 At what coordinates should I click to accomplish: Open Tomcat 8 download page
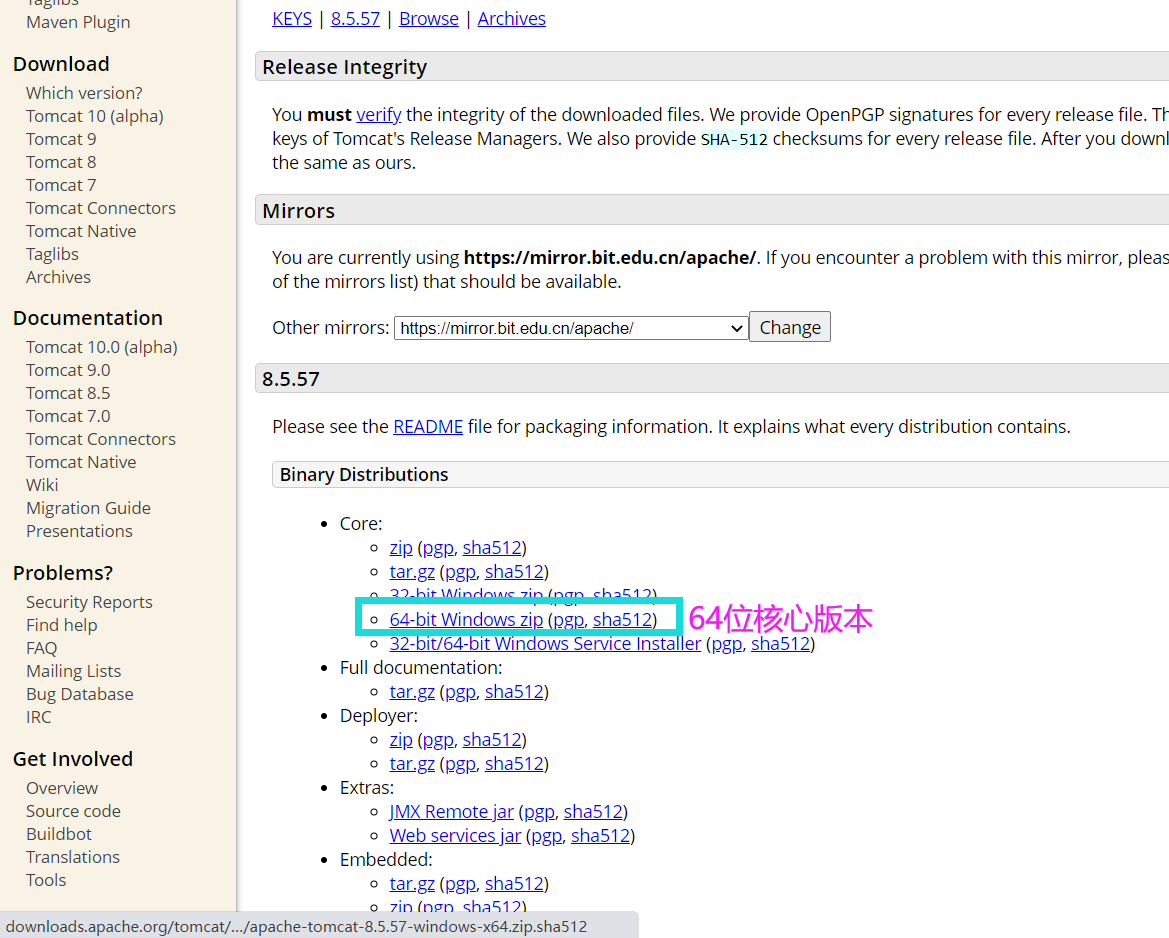point(61,163)
